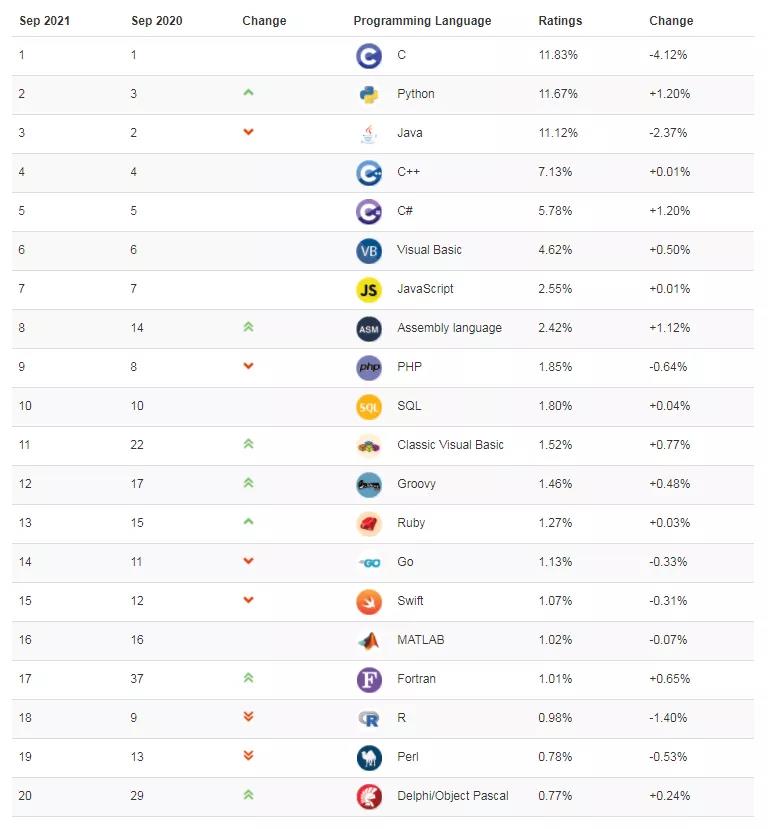Click the Ruby gem icon
768x829 pixels.
[x=368, y=523]
